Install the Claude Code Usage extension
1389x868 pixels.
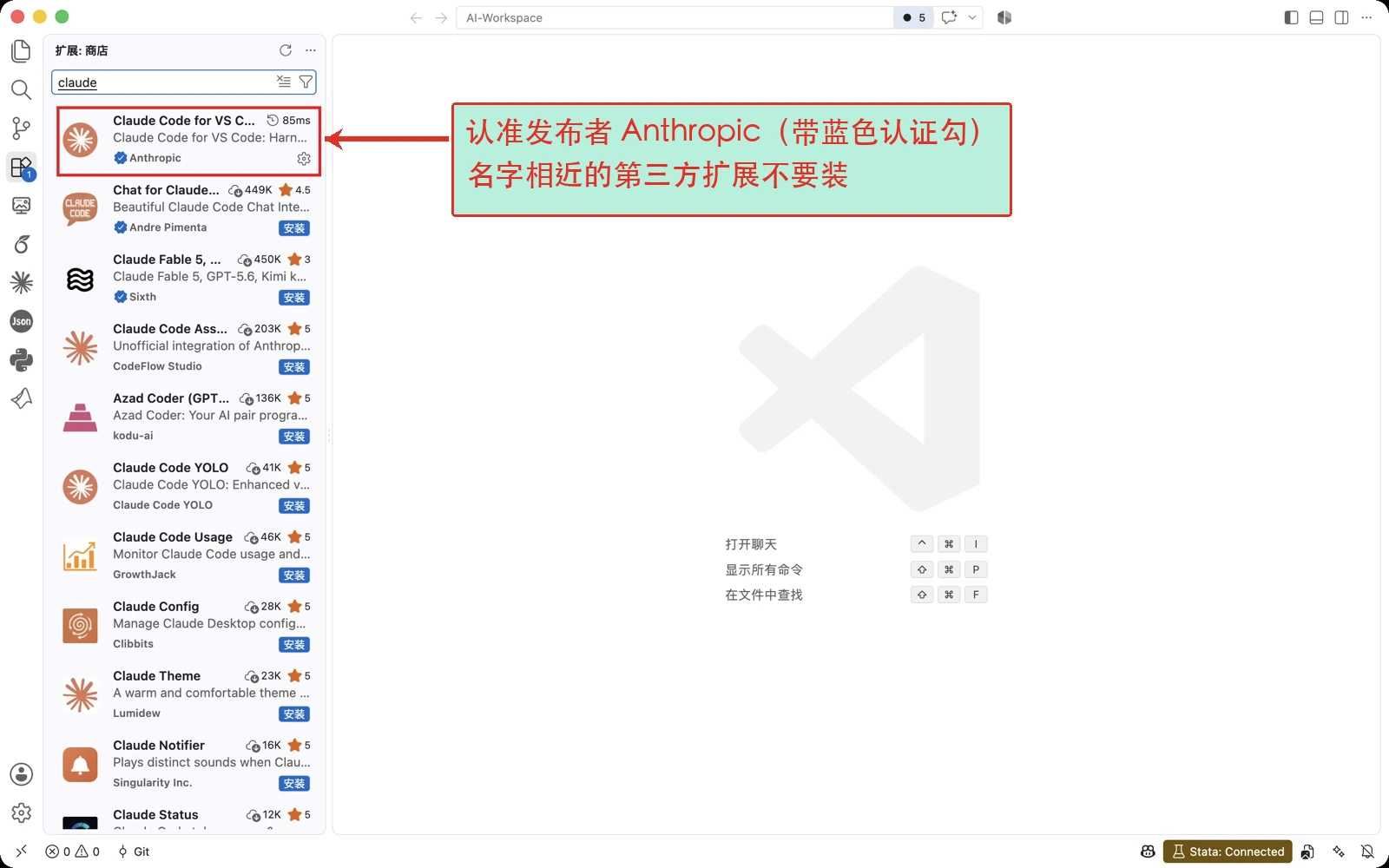[x=294, y=575]
